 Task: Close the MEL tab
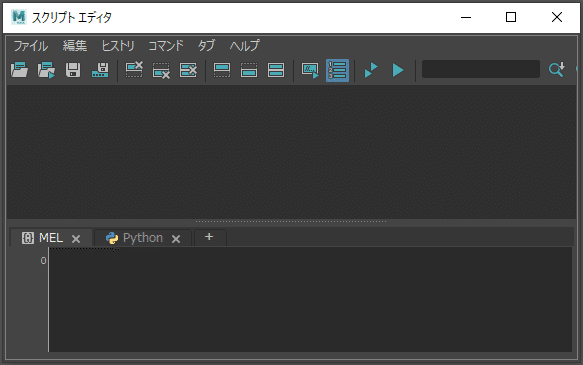click(76, 239)
